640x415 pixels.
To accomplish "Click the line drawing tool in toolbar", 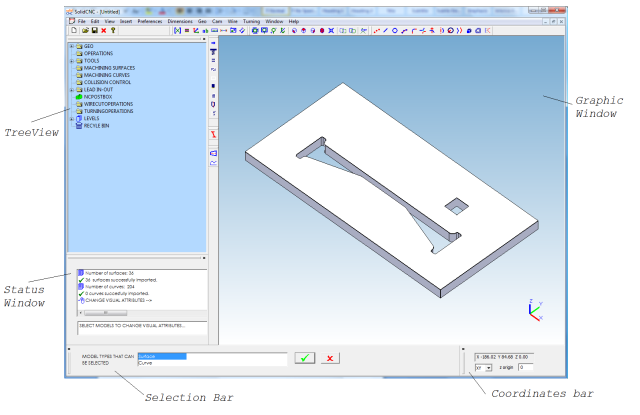I will 385,30.
